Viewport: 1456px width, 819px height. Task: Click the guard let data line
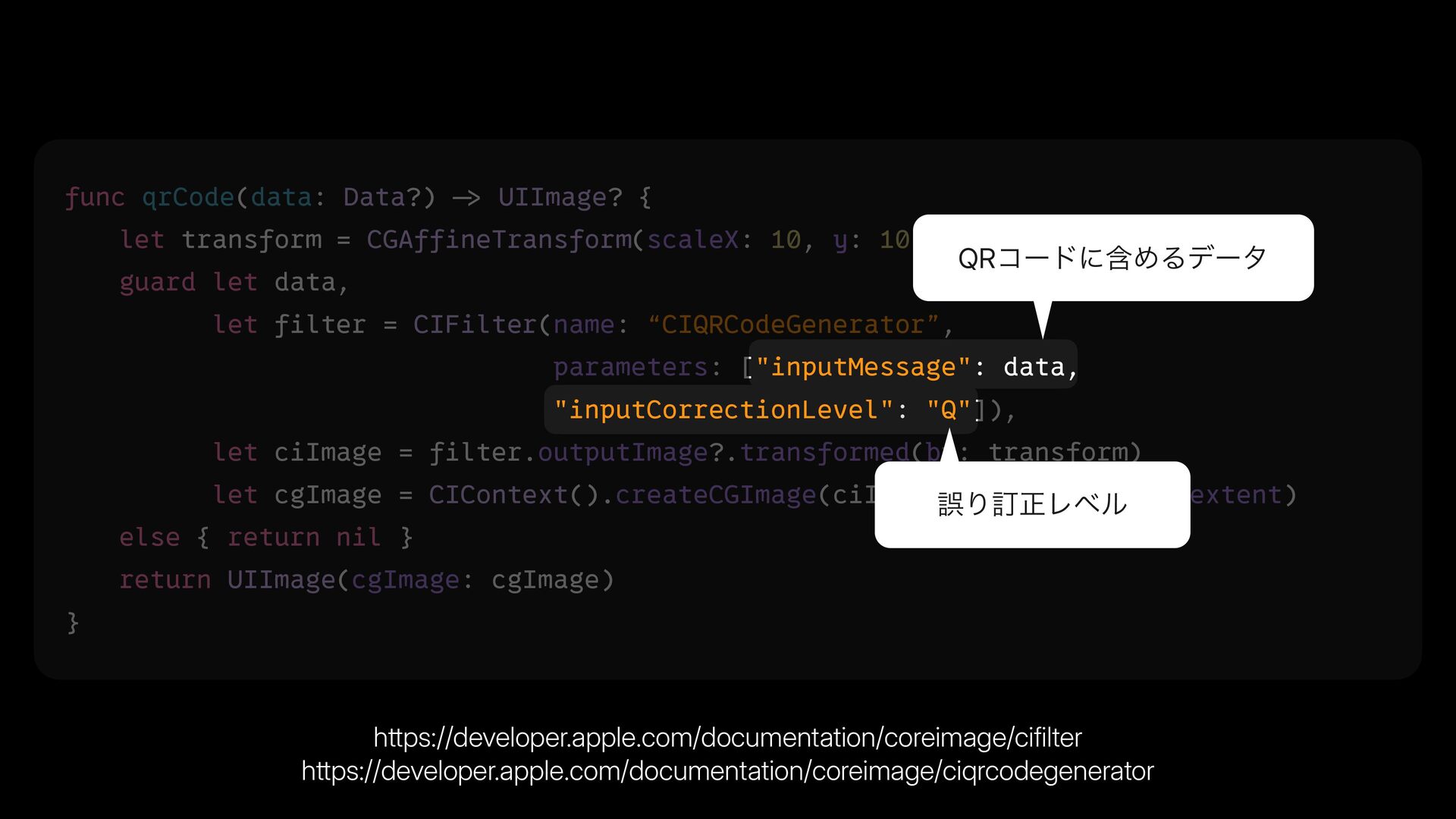(234, 282)
